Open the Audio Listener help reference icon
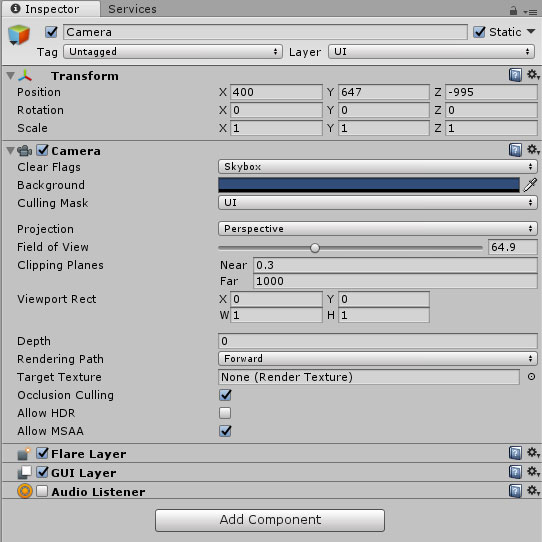Viewport: 542px width, 542px height. [515, 491]
